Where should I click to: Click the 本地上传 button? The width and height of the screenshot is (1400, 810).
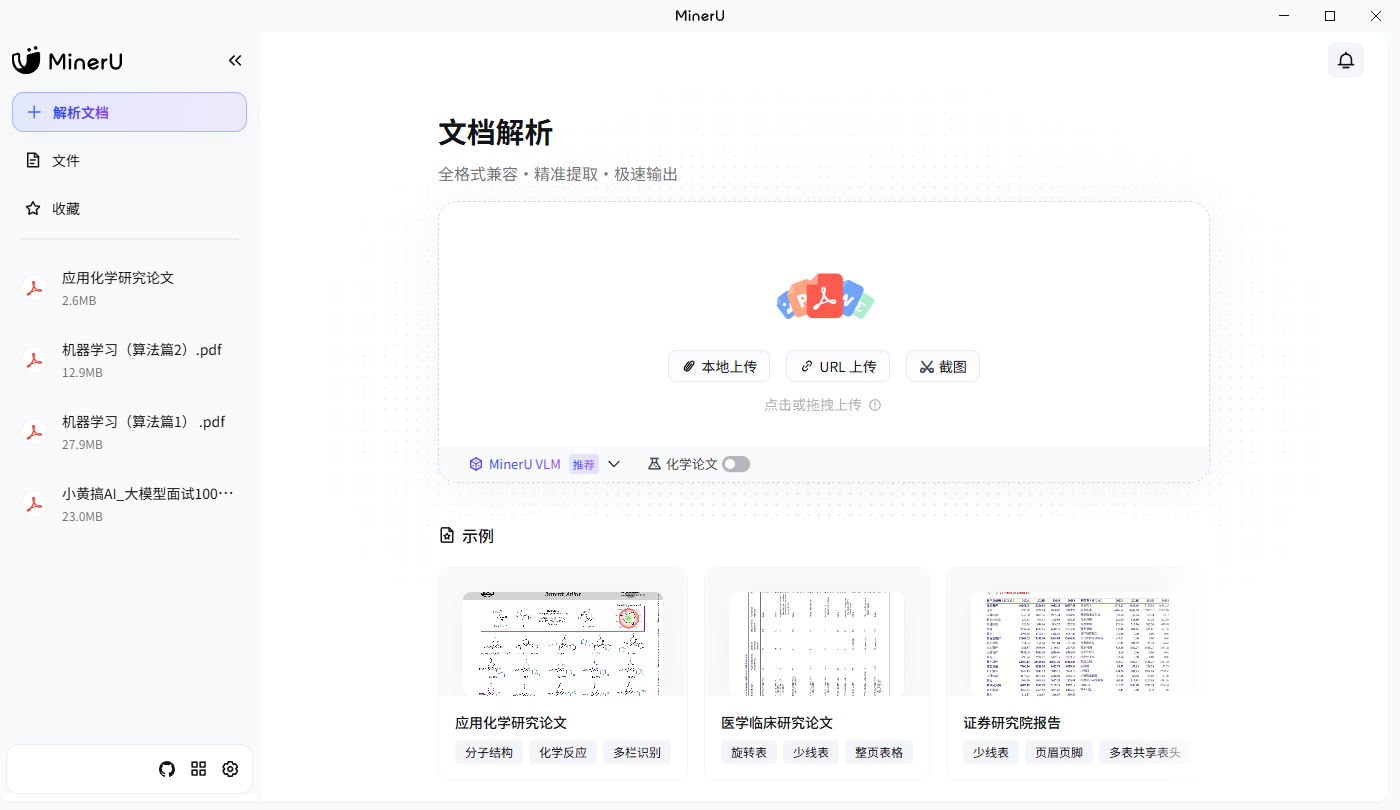point(719,366)
